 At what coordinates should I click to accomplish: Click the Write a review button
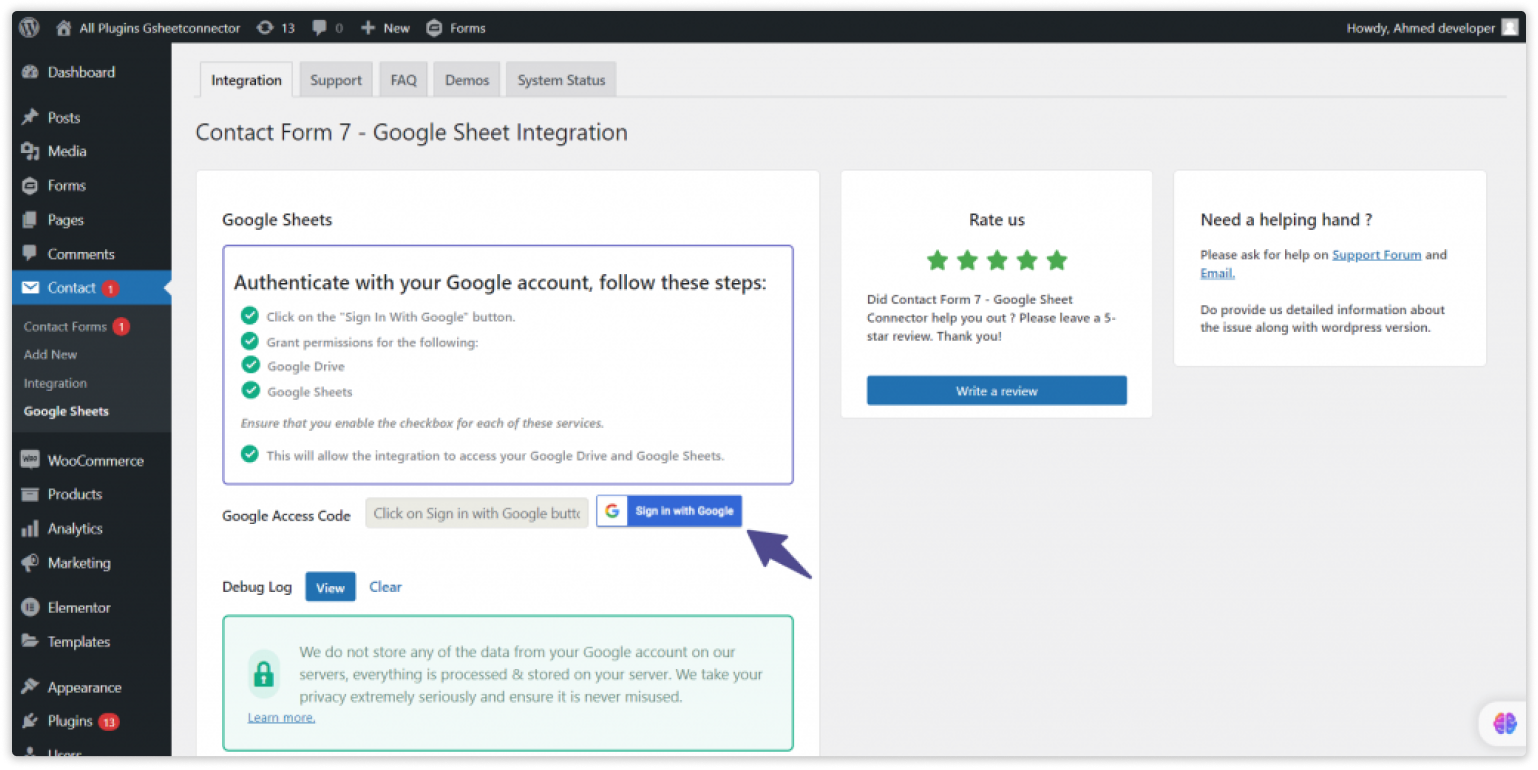coord(997,391)
